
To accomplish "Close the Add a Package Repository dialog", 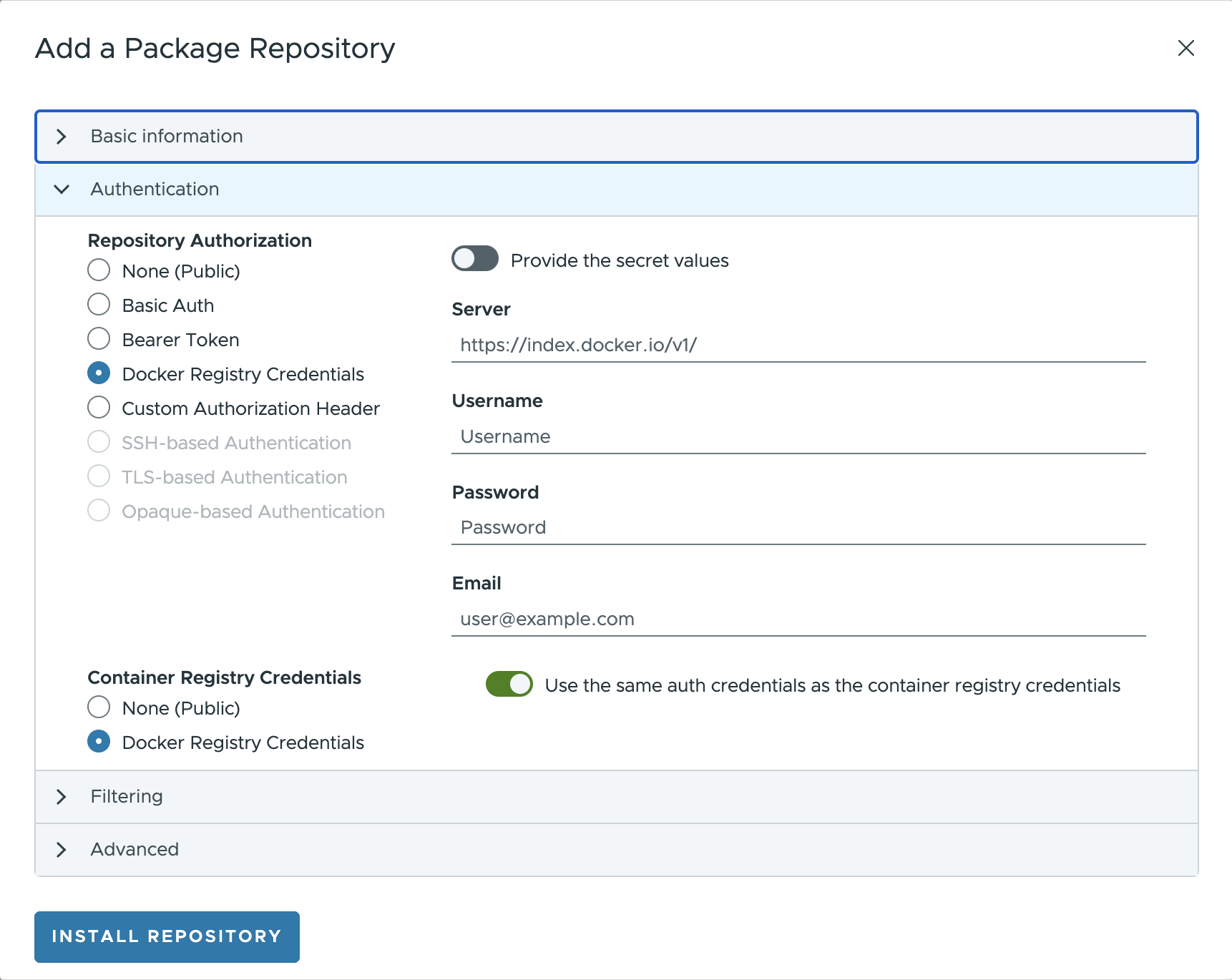I will pyautogui.click(x=1185, y=49).
